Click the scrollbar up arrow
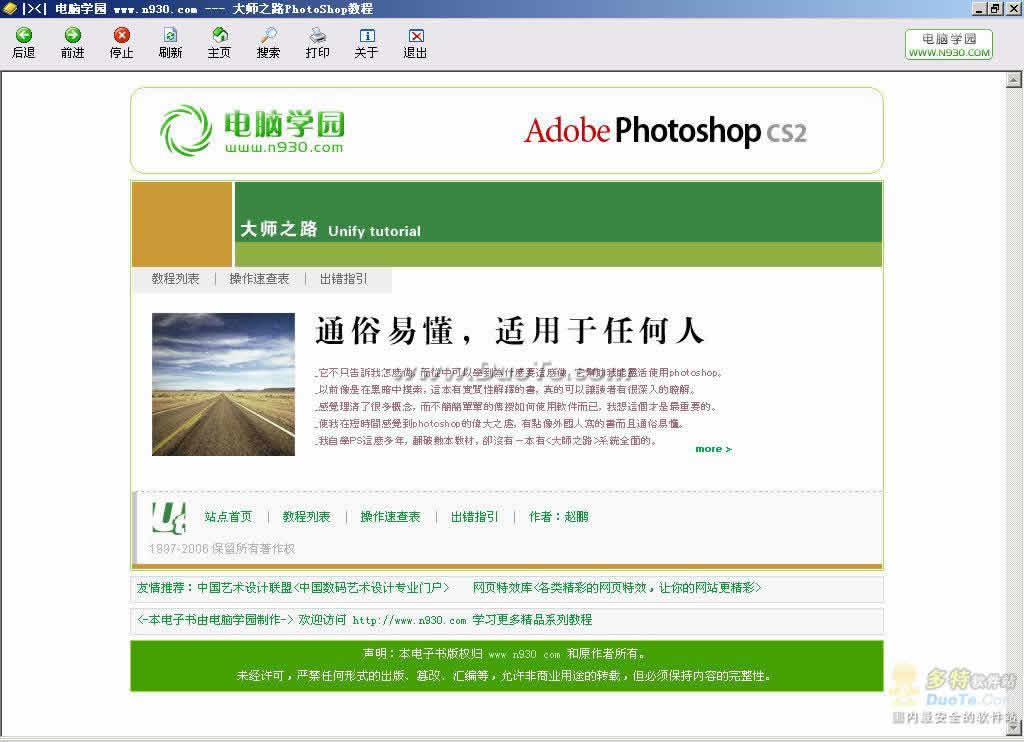The height and width of the screenshot is (742, 1024). coord(1014,80)
